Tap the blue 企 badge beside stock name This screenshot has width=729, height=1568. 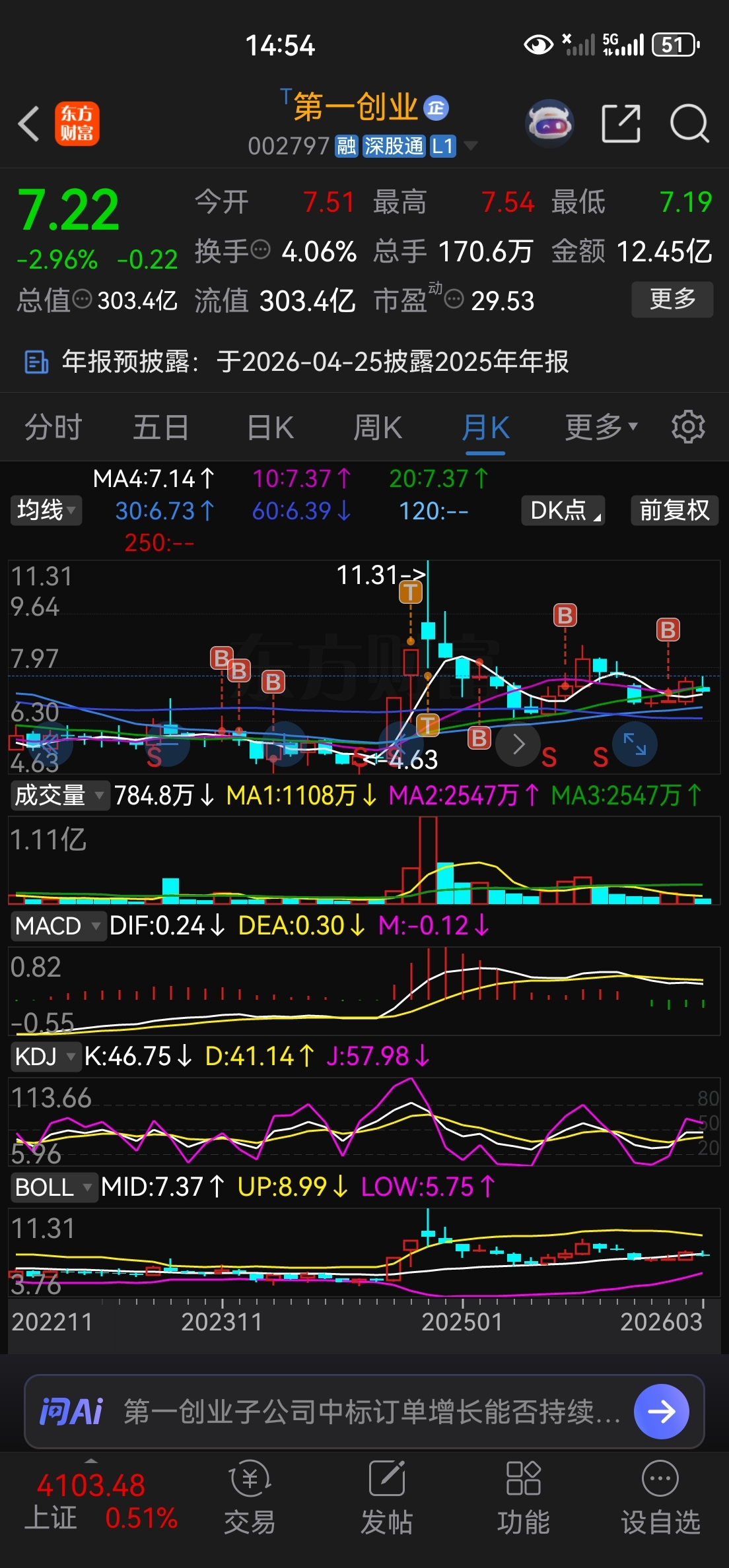[436, 108]
